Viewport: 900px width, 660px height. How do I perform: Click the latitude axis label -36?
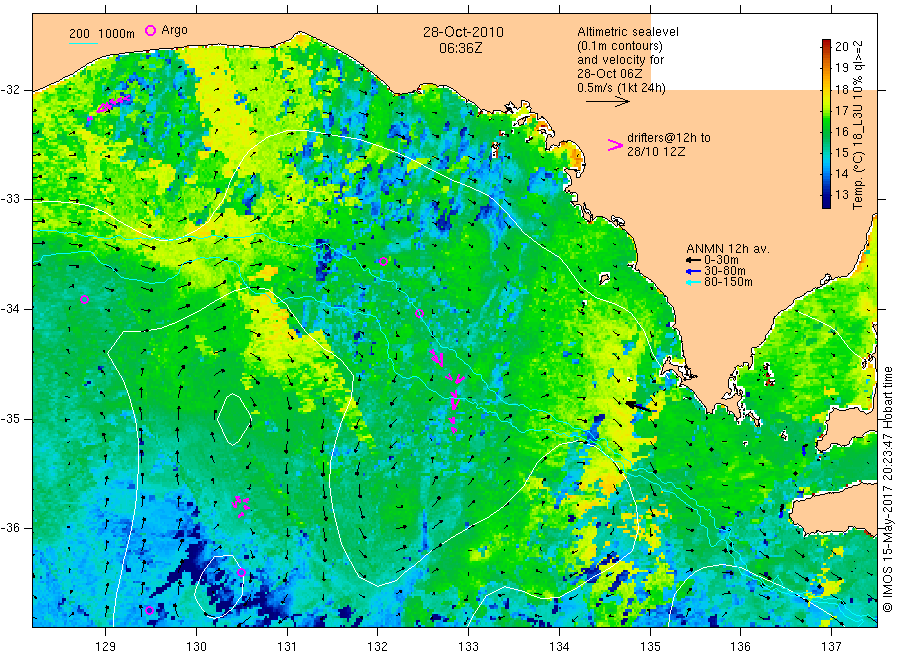(10, 528)
